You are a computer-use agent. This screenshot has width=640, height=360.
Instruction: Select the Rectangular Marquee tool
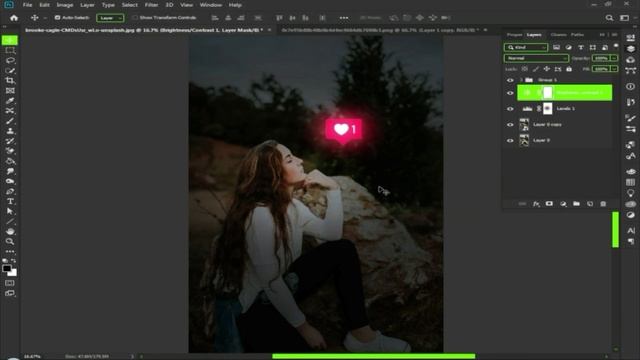tap(10, 50)
